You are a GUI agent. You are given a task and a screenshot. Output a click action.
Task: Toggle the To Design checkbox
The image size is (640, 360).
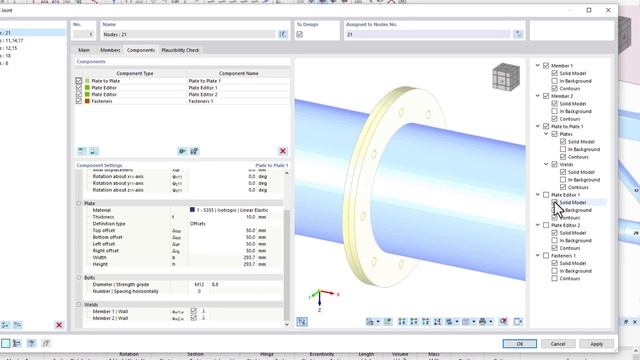(300, 35)
